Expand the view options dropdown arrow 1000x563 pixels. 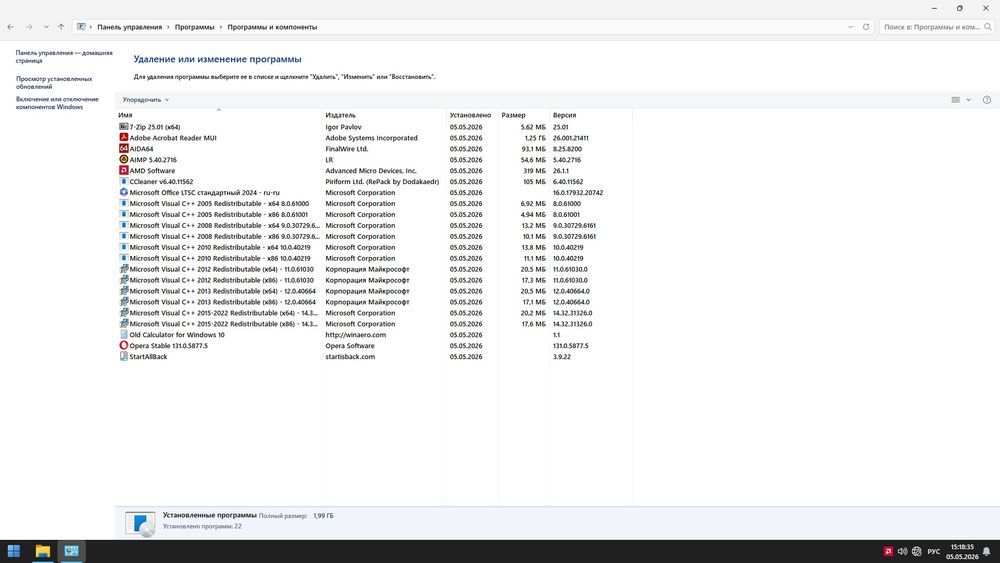[968, 99]
